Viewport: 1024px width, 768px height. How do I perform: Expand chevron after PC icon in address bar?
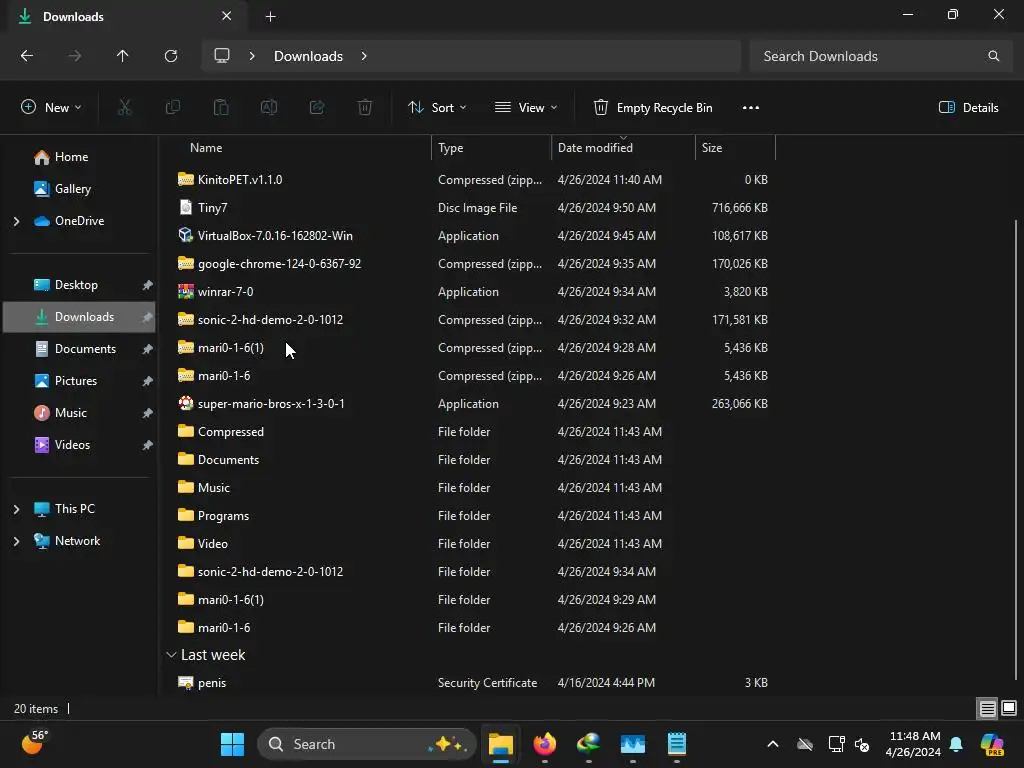pos(252,56)
